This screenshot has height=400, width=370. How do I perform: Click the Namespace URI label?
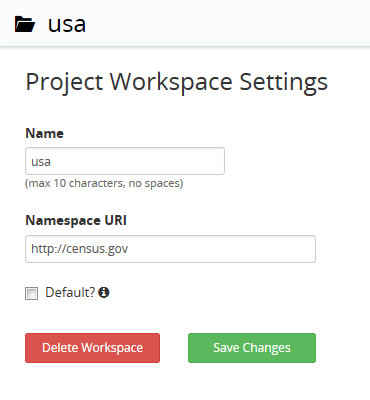(x=76, y=220)
